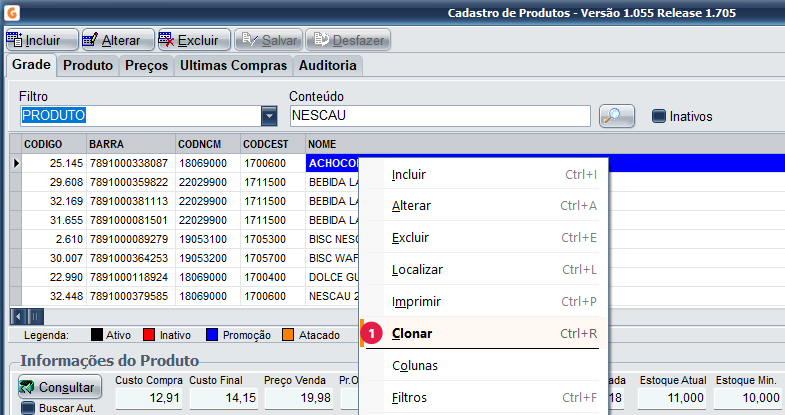The width and height of the screenshot is (785, 415).
Task: Click the Conteúdo field containing NESCAU
Action: point(440,116)
